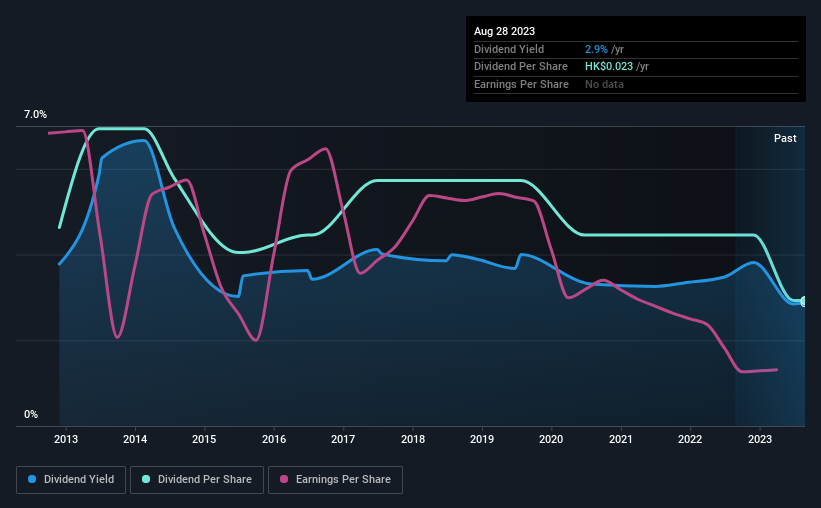Toggle the Earnings Per Share legend button
This screenshot has height=508, width=821.
click(336, 480)
